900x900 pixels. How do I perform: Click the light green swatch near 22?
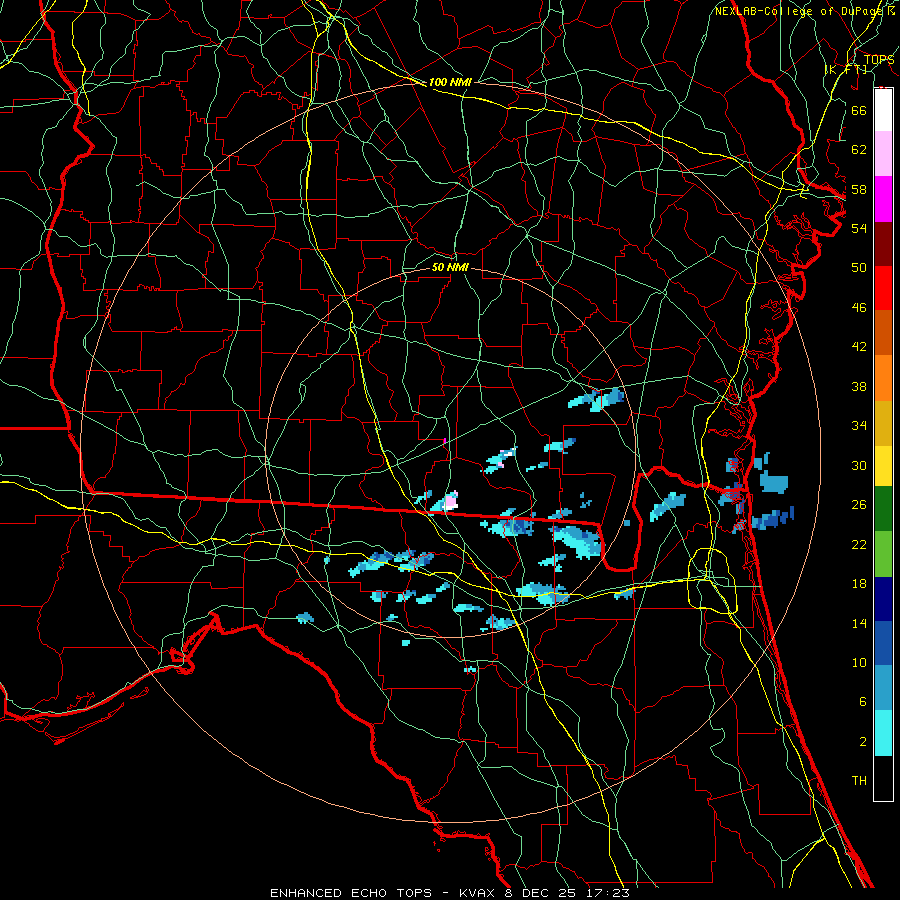tap(883, 554)
